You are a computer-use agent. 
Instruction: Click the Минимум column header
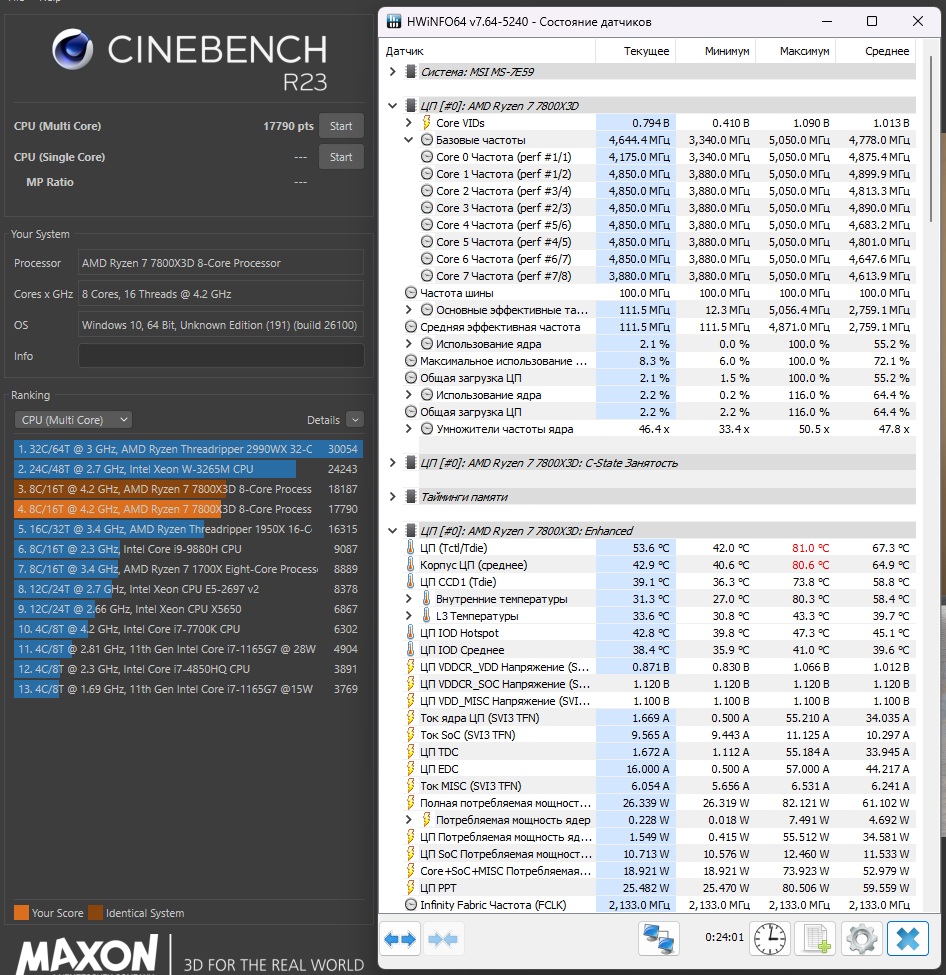[x=715, y=51]
